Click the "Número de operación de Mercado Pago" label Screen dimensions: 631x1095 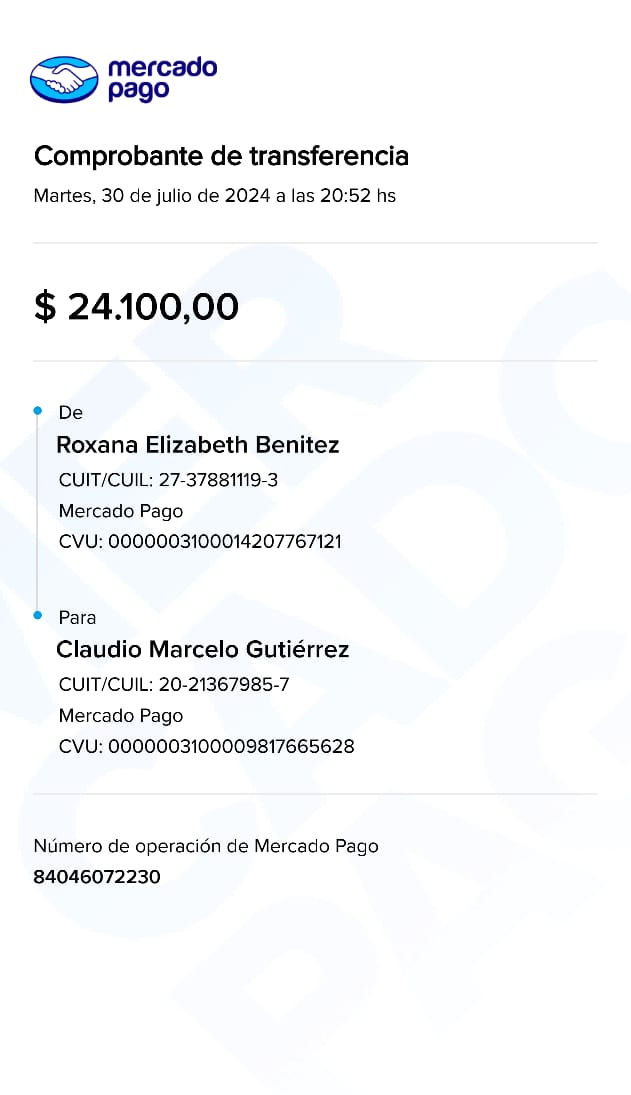pos(206,846)
